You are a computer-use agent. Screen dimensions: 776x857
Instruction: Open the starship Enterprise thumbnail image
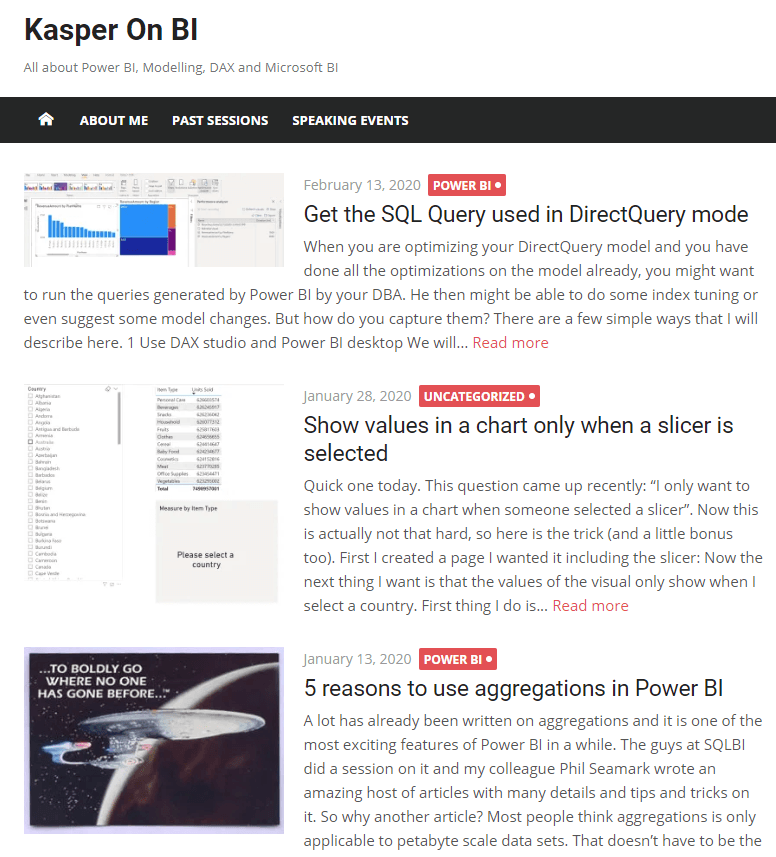(154, 741)
